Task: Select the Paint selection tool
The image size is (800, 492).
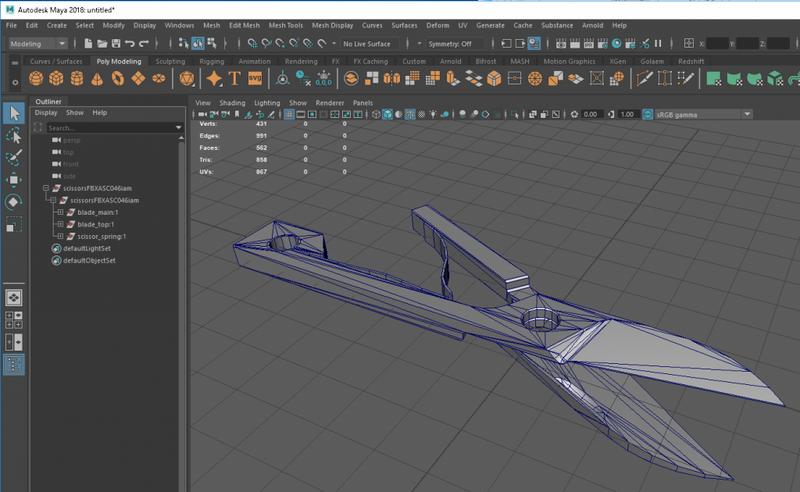Action: pyautogui.click(x=14, y=158)
